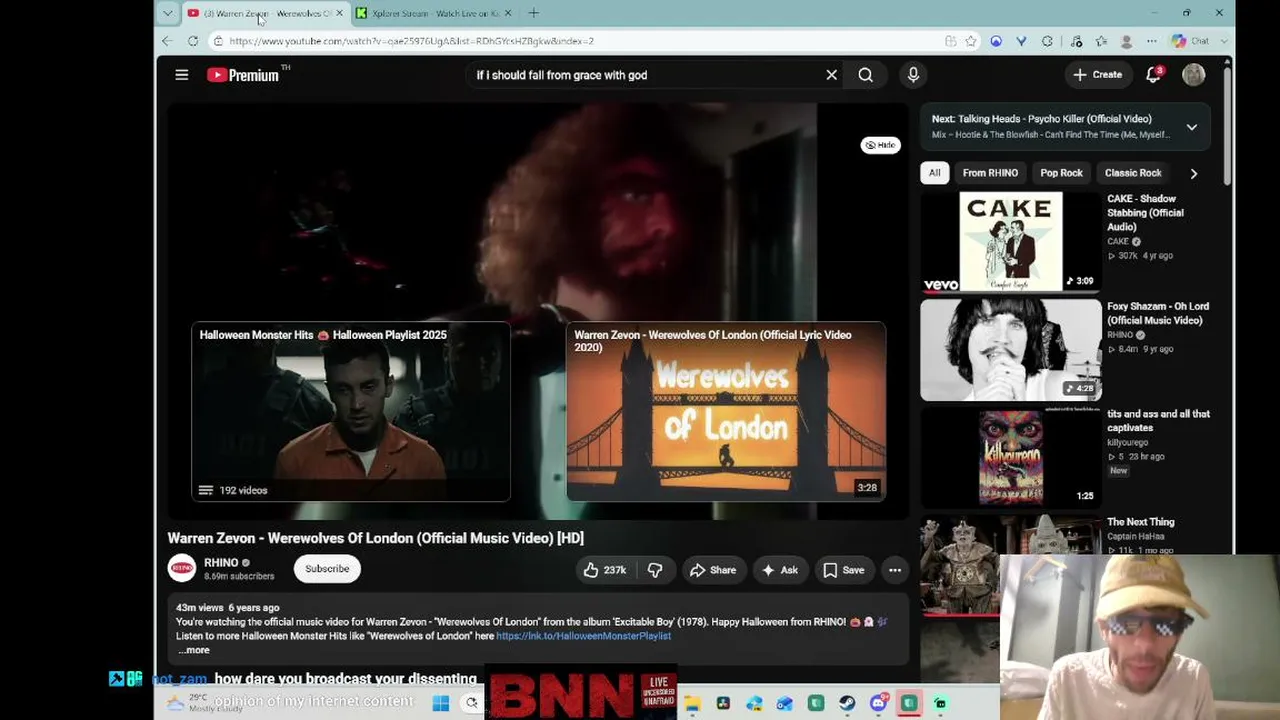Screen dimensions: 1280x720
Task: Click the Create button
Action: tap(1097, 75)
